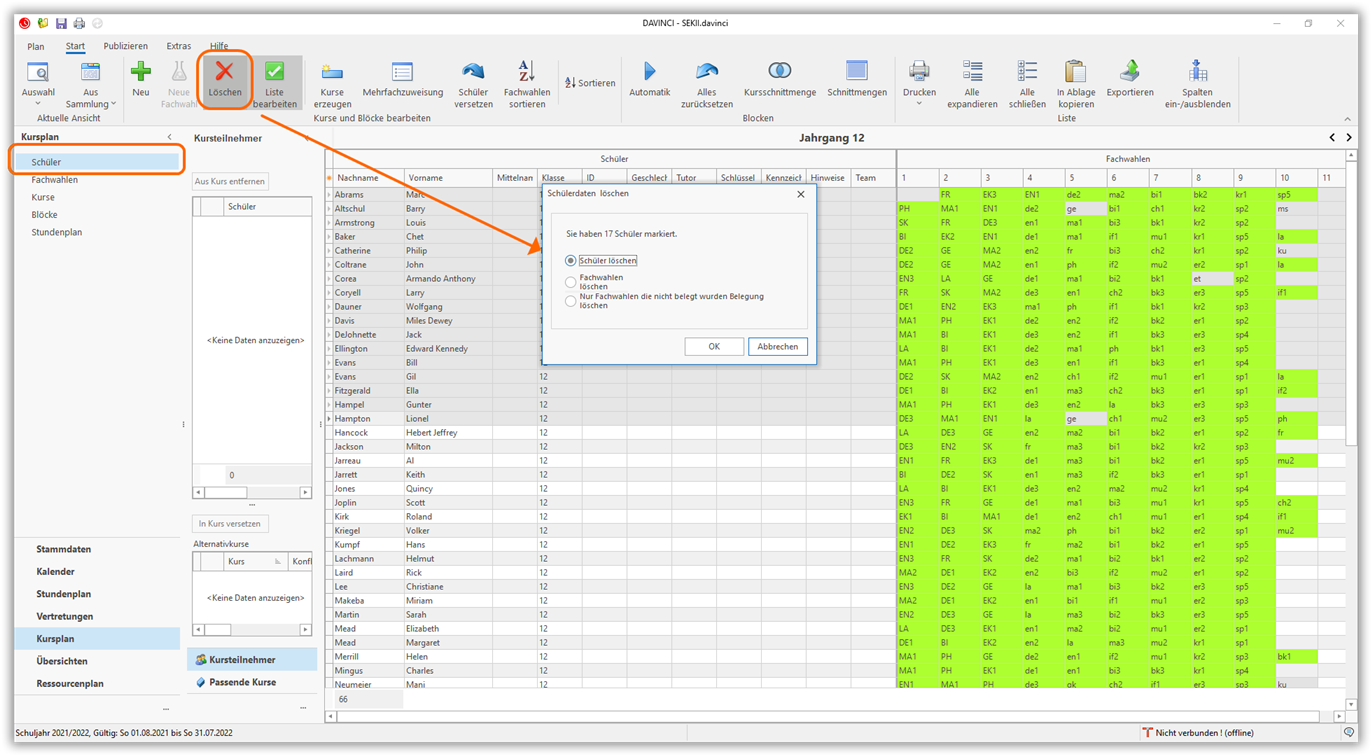Click In Ablage kopieren icon
Image resolution: width=1372 pixels, height=756 pixels.
(1075, 72)
